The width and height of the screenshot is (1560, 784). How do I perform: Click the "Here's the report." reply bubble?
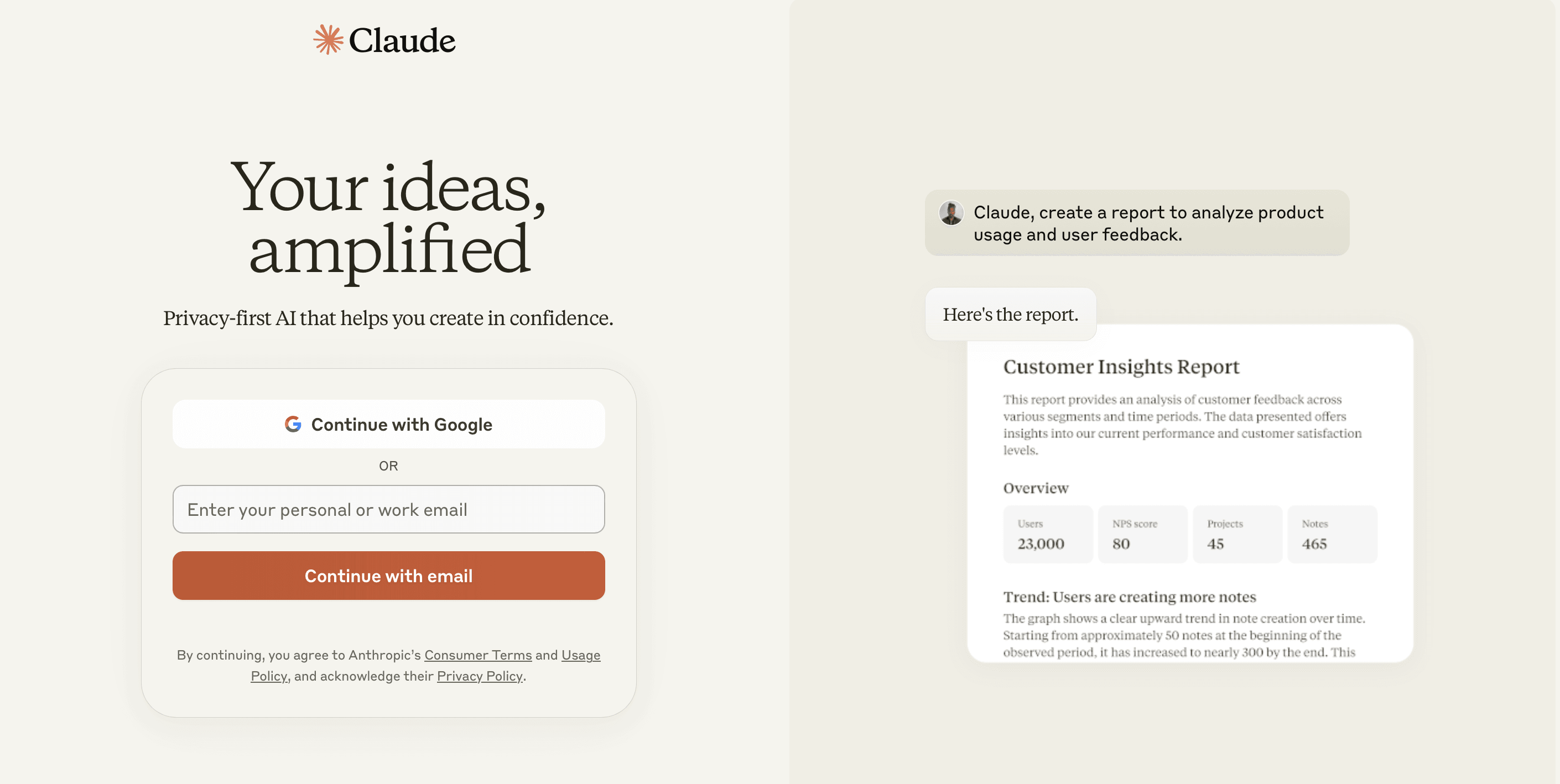[x=1010, y=314]
